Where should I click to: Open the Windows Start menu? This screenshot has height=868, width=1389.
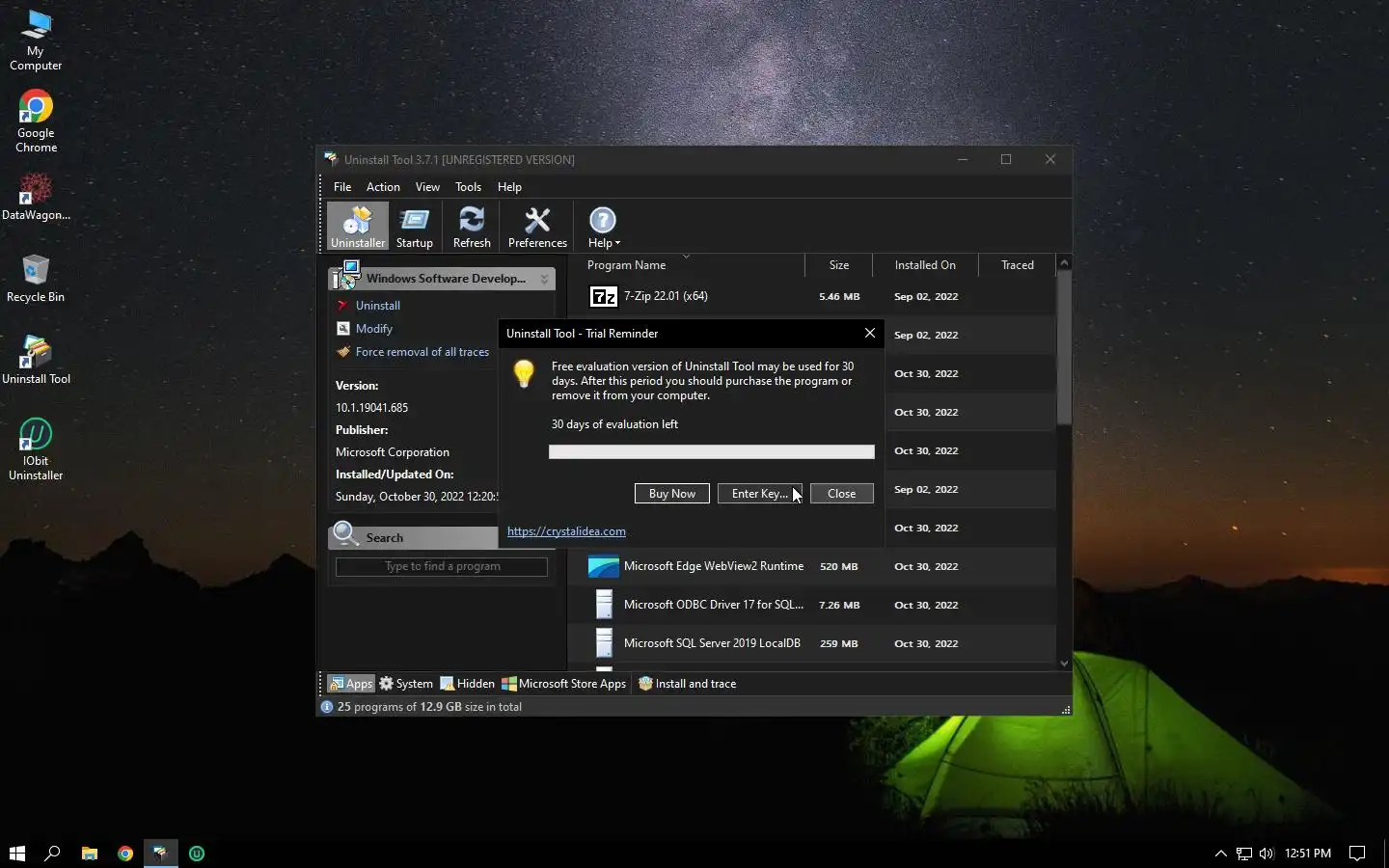pos(16,854)
